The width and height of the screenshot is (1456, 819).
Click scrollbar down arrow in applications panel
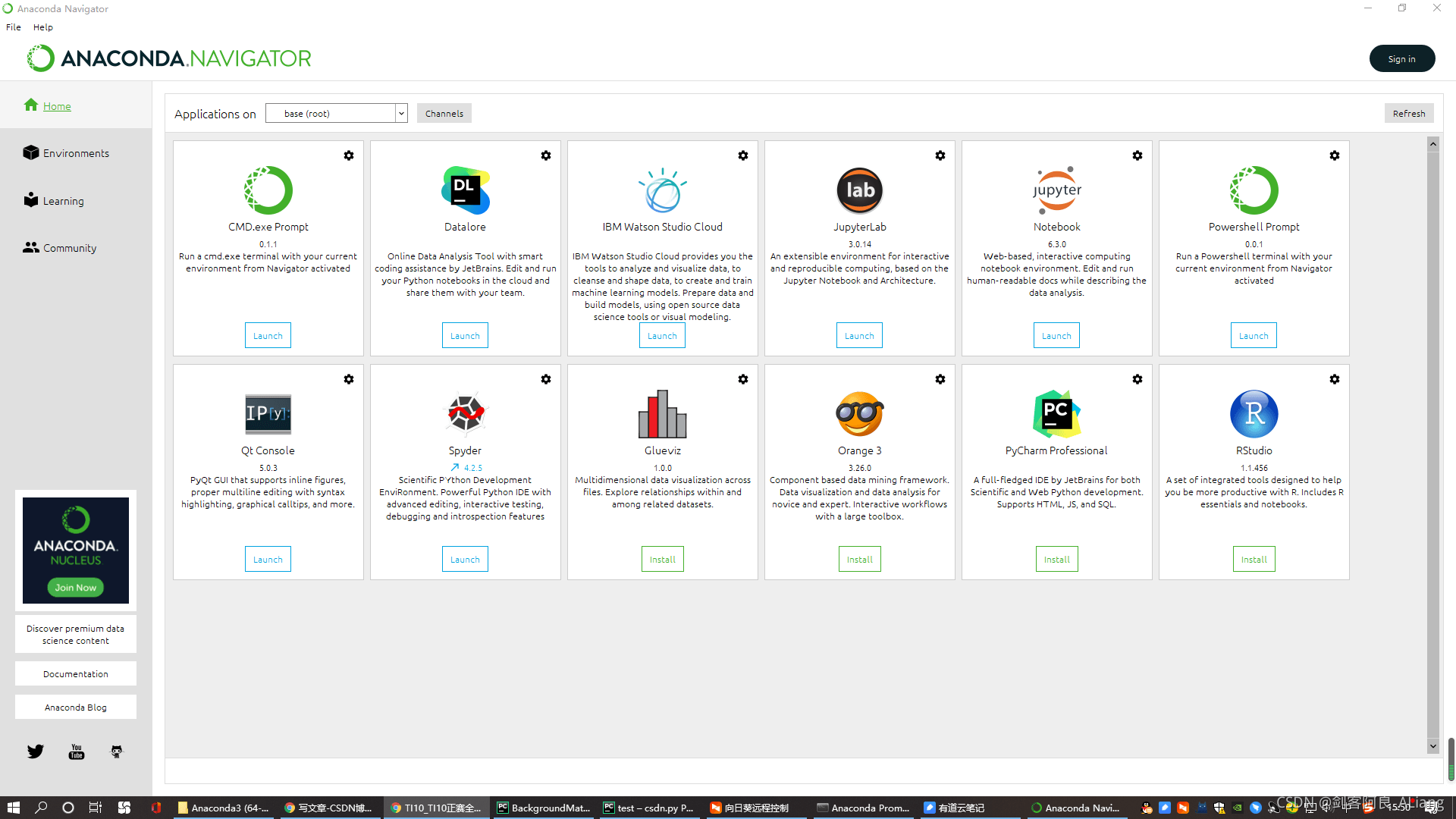tap(1433, 745)
